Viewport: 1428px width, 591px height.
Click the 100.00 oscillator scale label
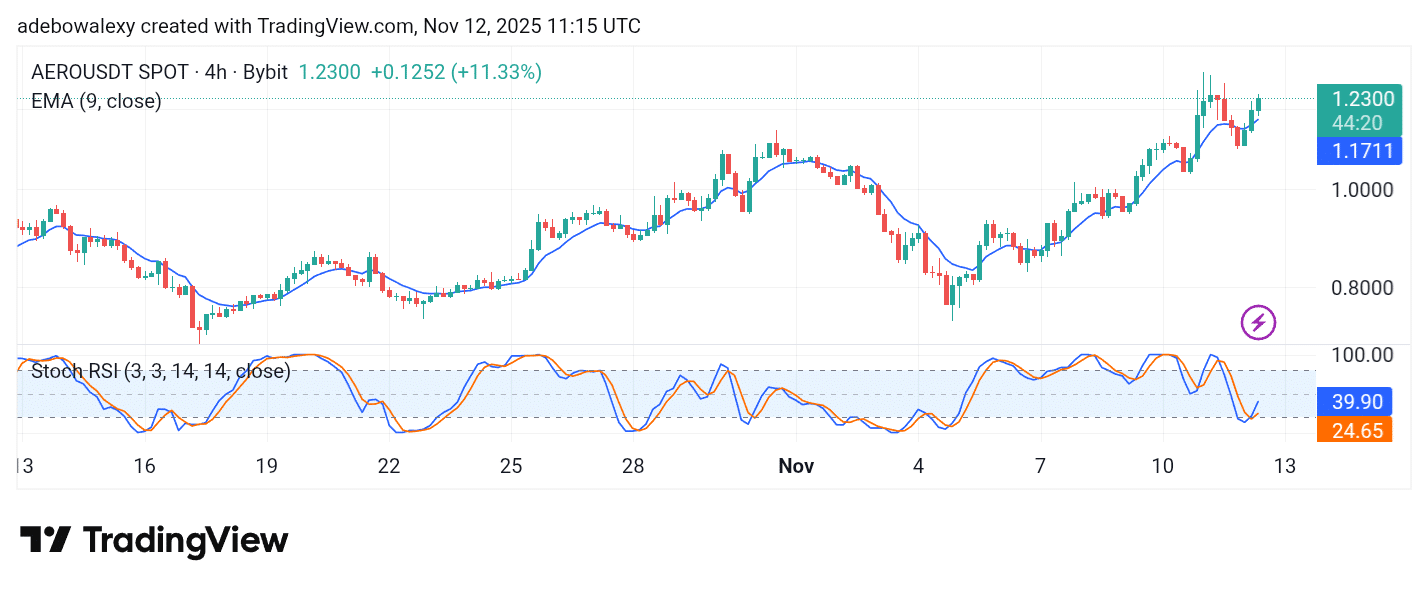point(1362,355)
